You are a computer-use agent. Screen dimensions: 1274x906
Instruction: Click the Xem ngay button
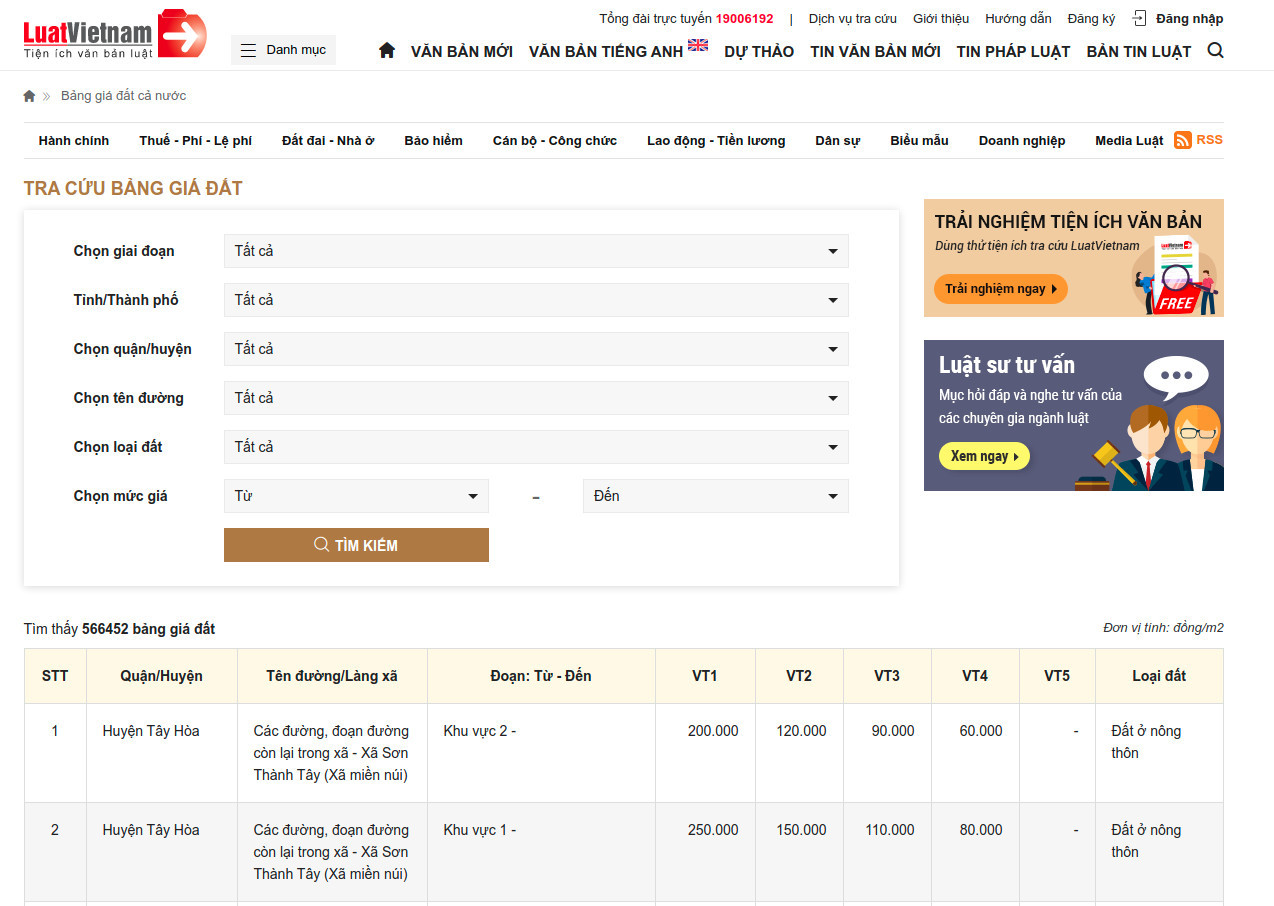pos(984,456)
